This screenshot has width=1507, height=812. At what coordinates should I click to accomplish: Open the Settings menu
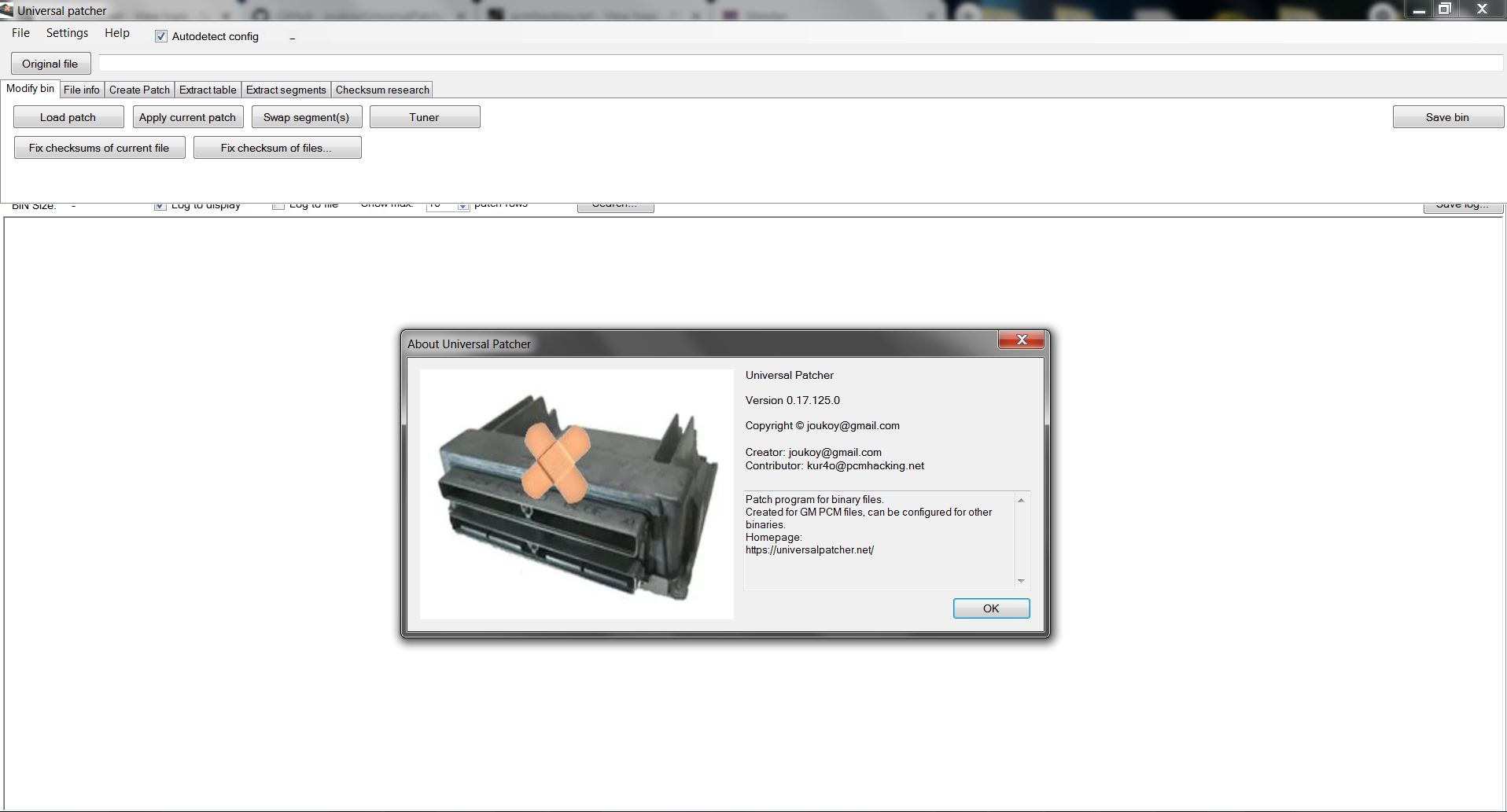tap(67, 33)
